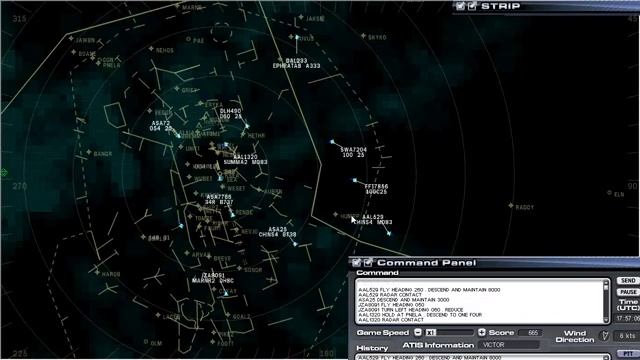Screen dimensions: 640x360
Task: Click the PAUSE game button
Action: click(628, 292)
